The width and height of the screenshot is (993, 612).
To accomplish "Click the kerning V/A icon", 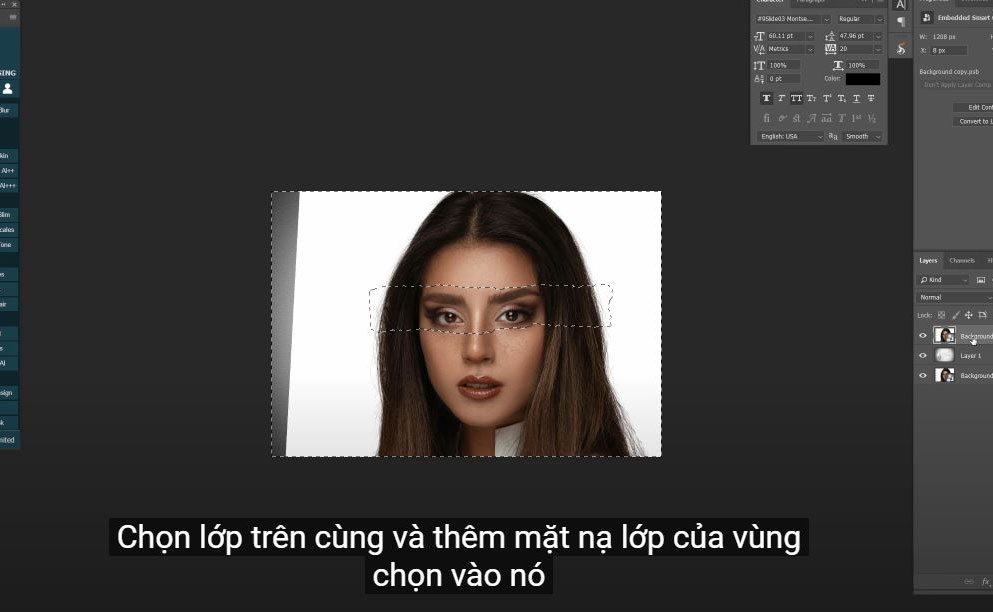I will 759,49.
